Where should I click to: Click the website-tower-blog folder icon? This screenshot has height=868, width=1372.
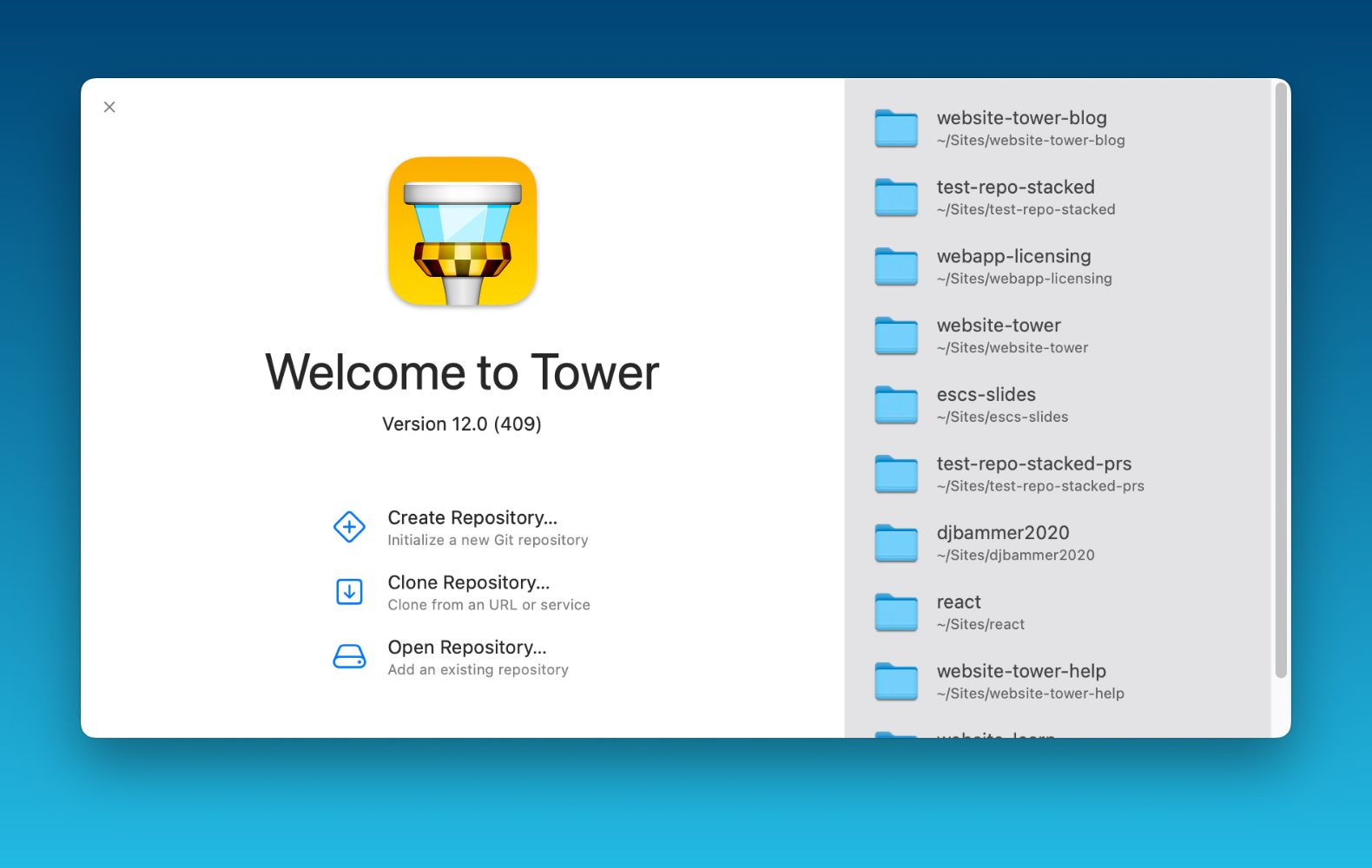896,128
